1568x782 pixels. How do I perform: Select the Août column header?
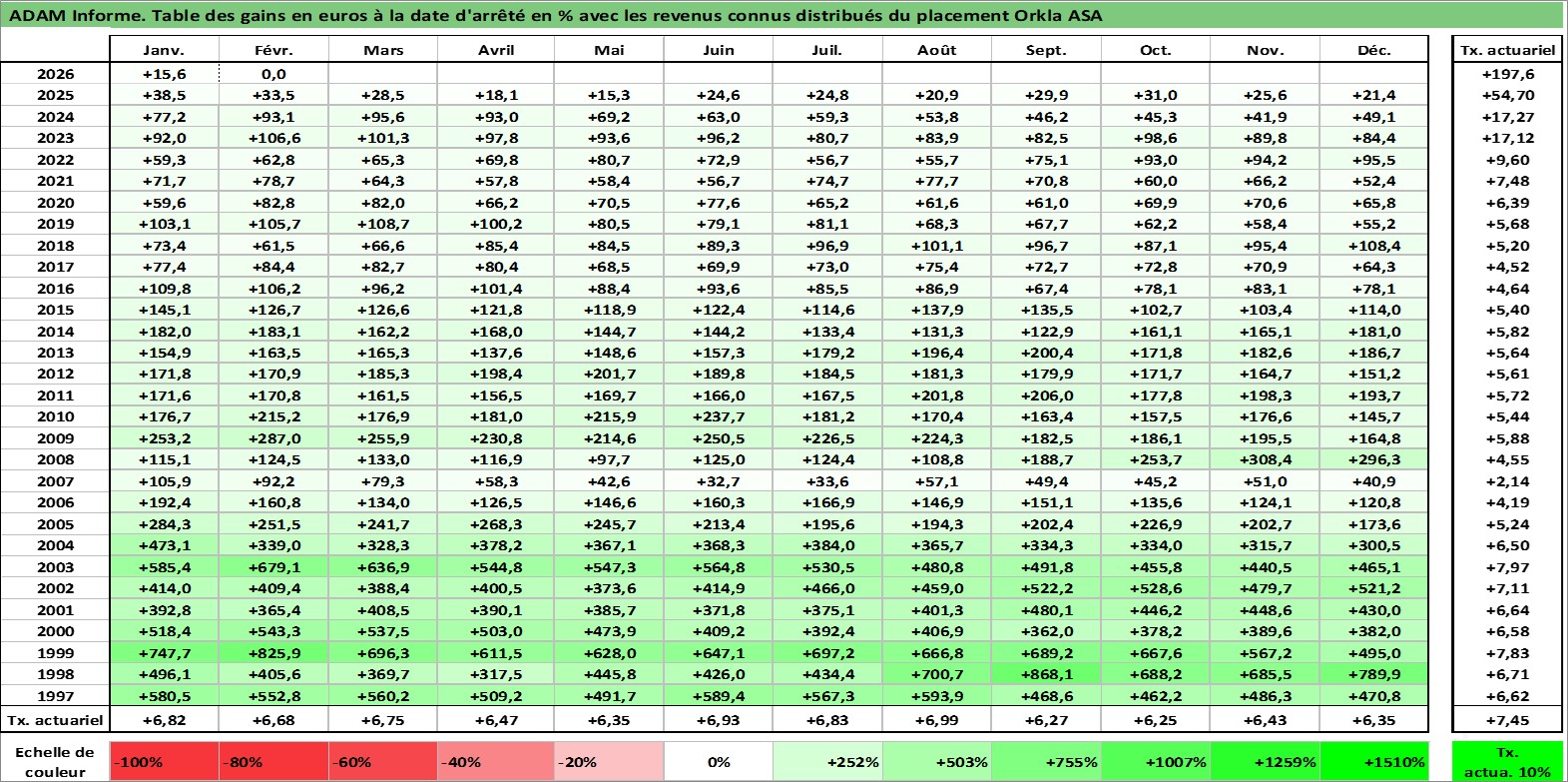pos(936,50)
